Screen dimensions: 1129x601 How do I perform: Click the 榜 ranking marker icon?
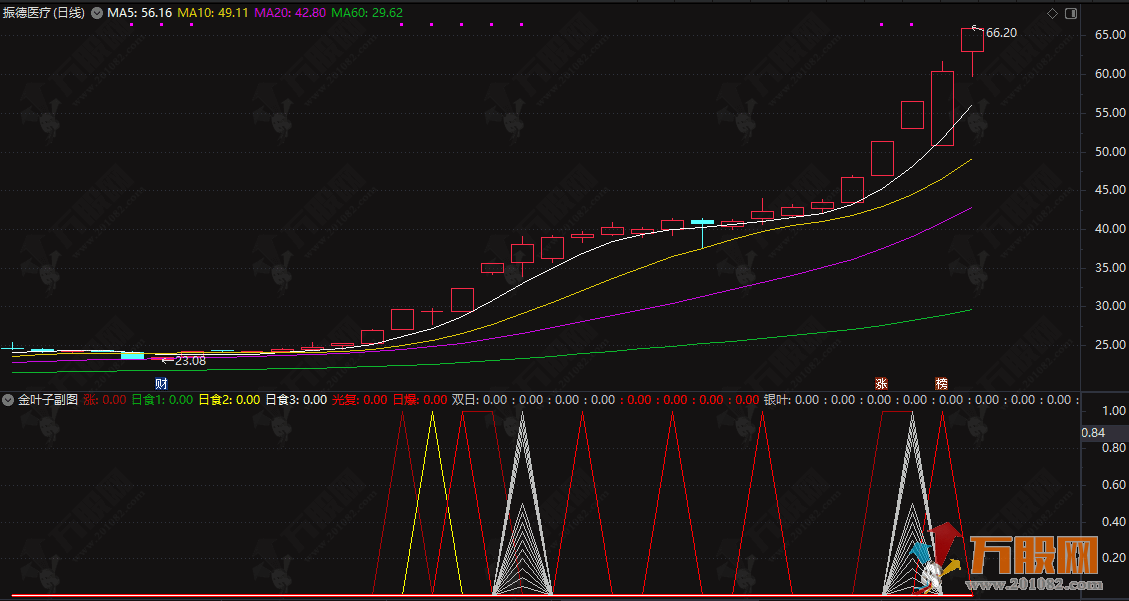(941, 384)
